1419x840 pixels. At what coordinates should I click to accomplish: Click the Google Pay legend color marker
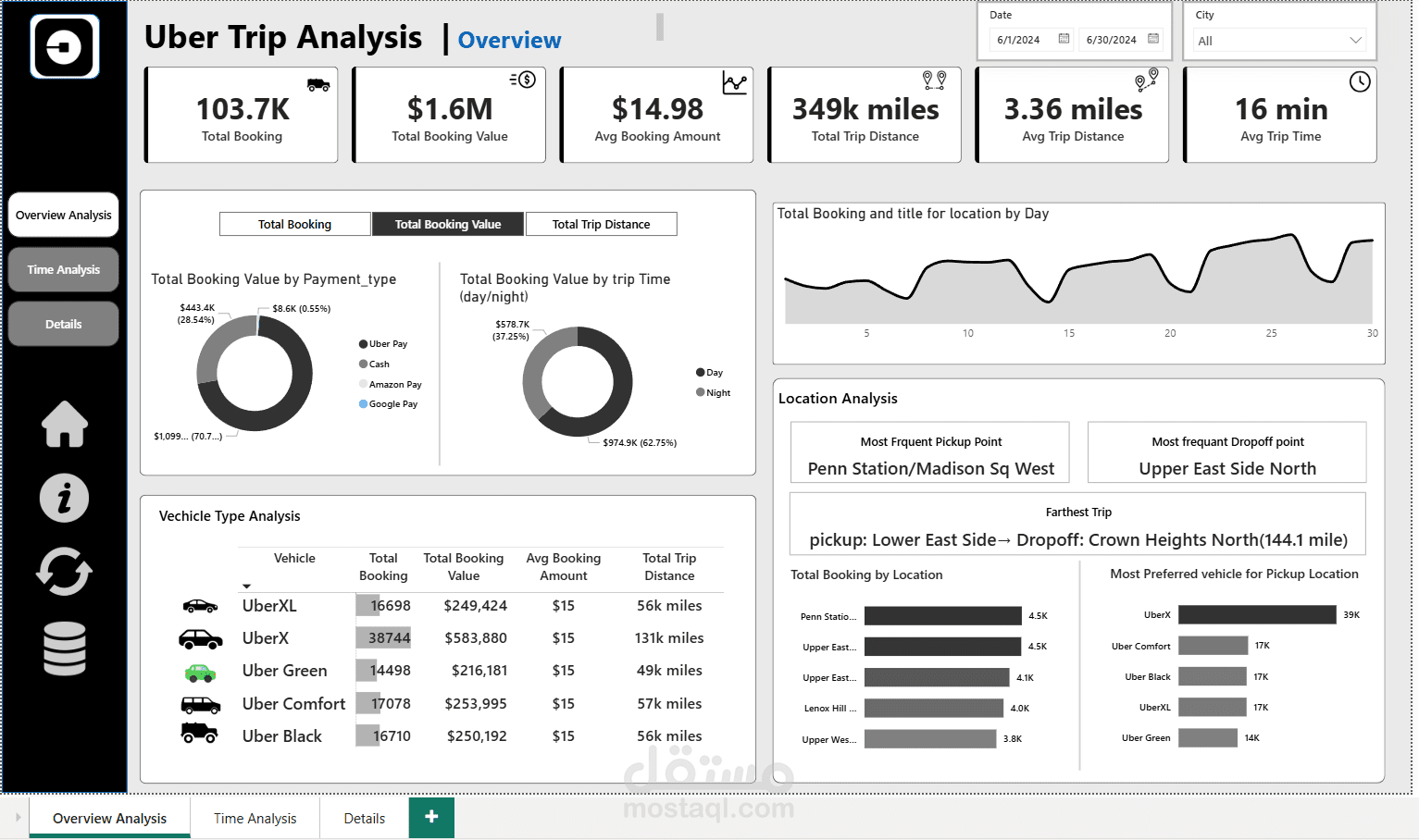(364, 404)
